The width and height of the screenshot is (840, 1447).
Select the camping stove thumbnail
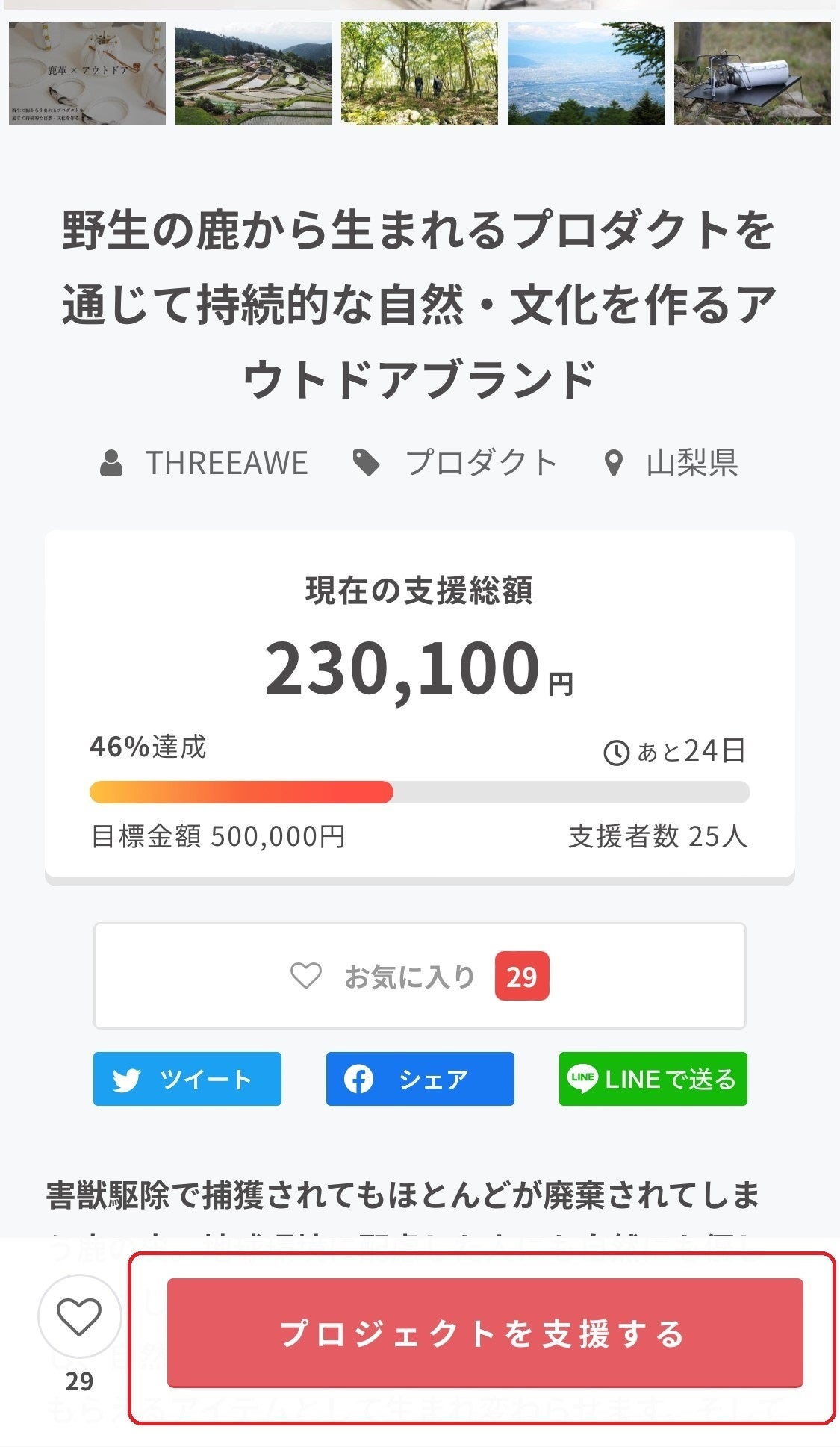point(752,73)
